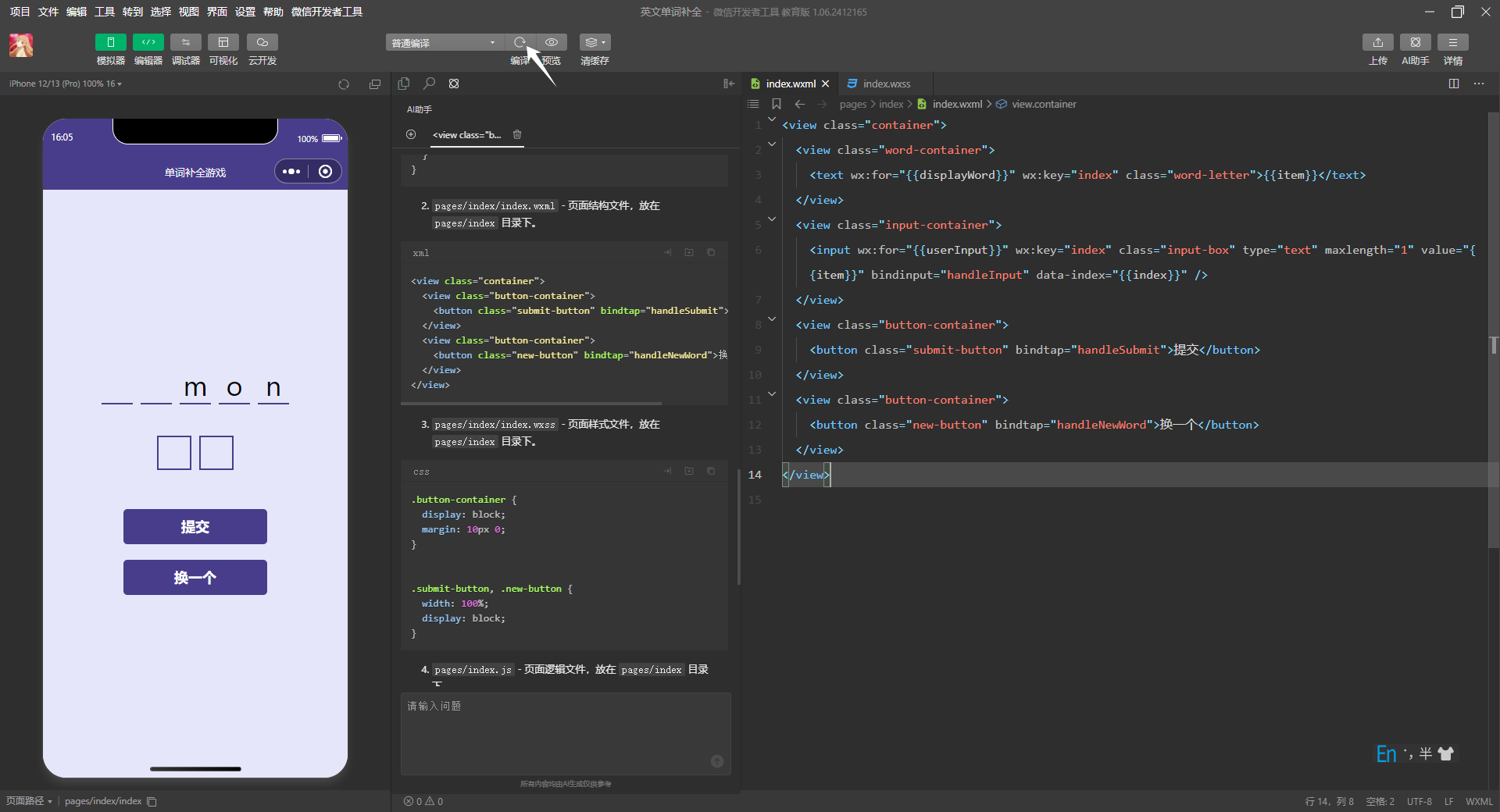Insert the xml code block at cursor
Image resolution: width=1500 pixels, height=812 pixels.
(x=667, y=252)
